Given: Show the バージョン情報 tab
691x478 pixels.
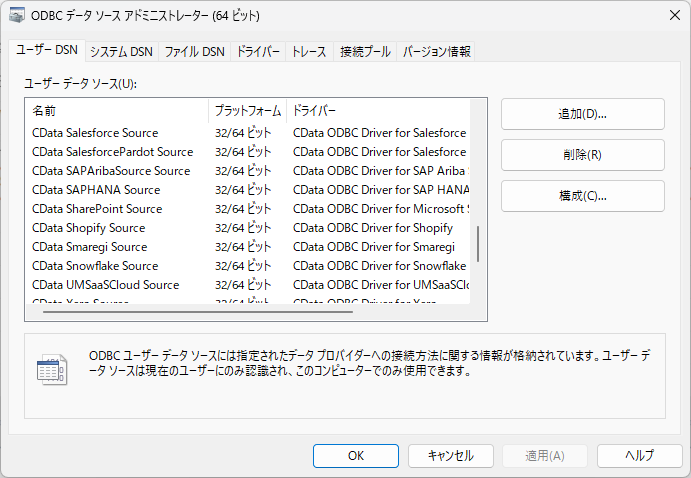Looking at the screenshot, I should pos(436,52).
